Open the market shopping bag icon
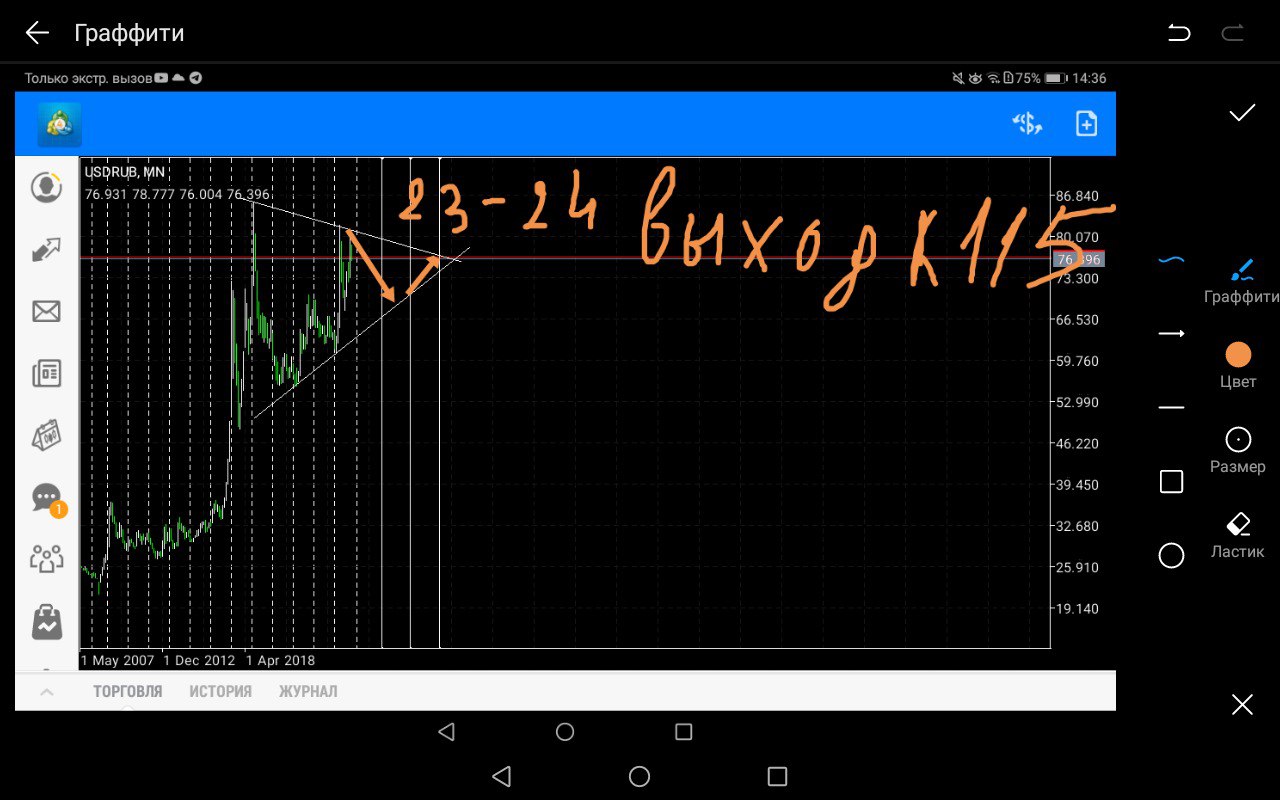Screen dimensions: 1280x800 point(46,622)
